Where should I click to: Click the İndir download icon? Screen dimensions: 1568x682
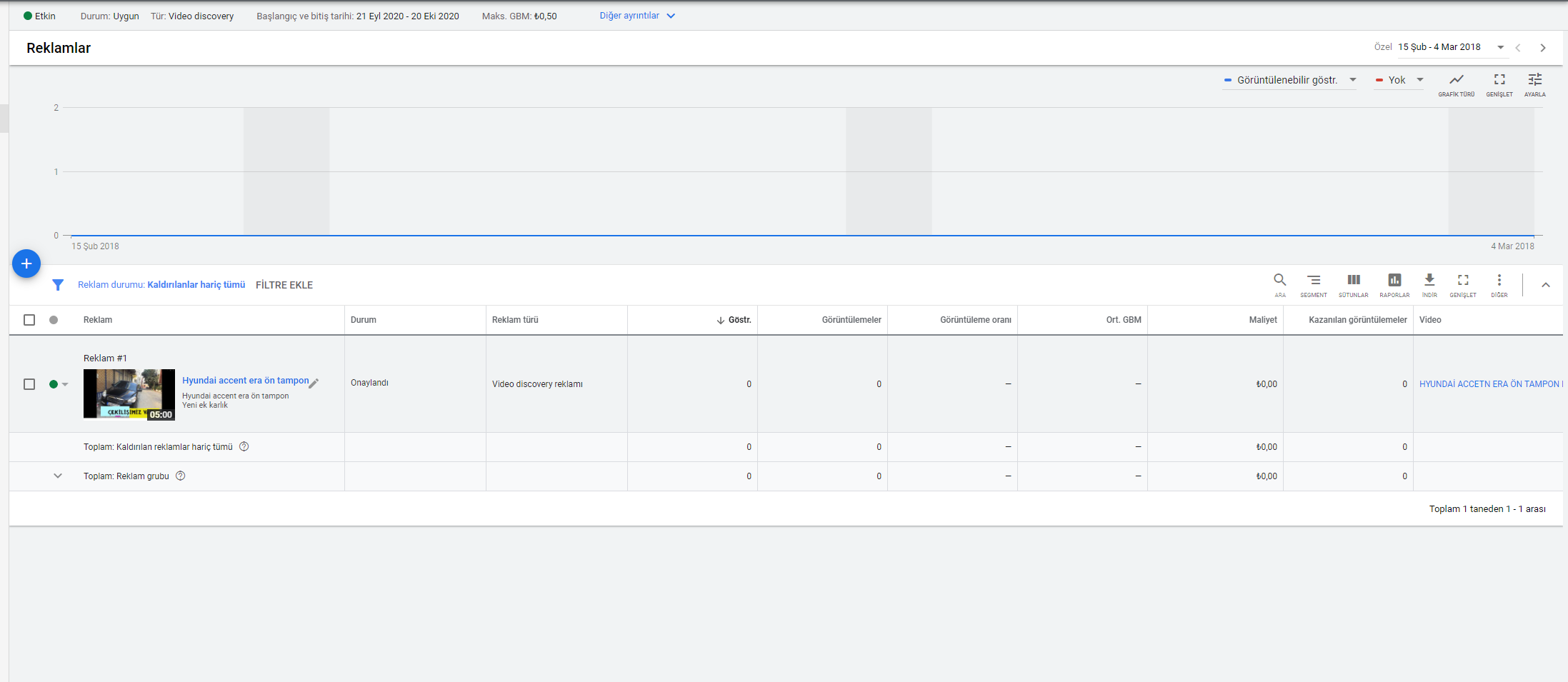[x=1429, y=284]
